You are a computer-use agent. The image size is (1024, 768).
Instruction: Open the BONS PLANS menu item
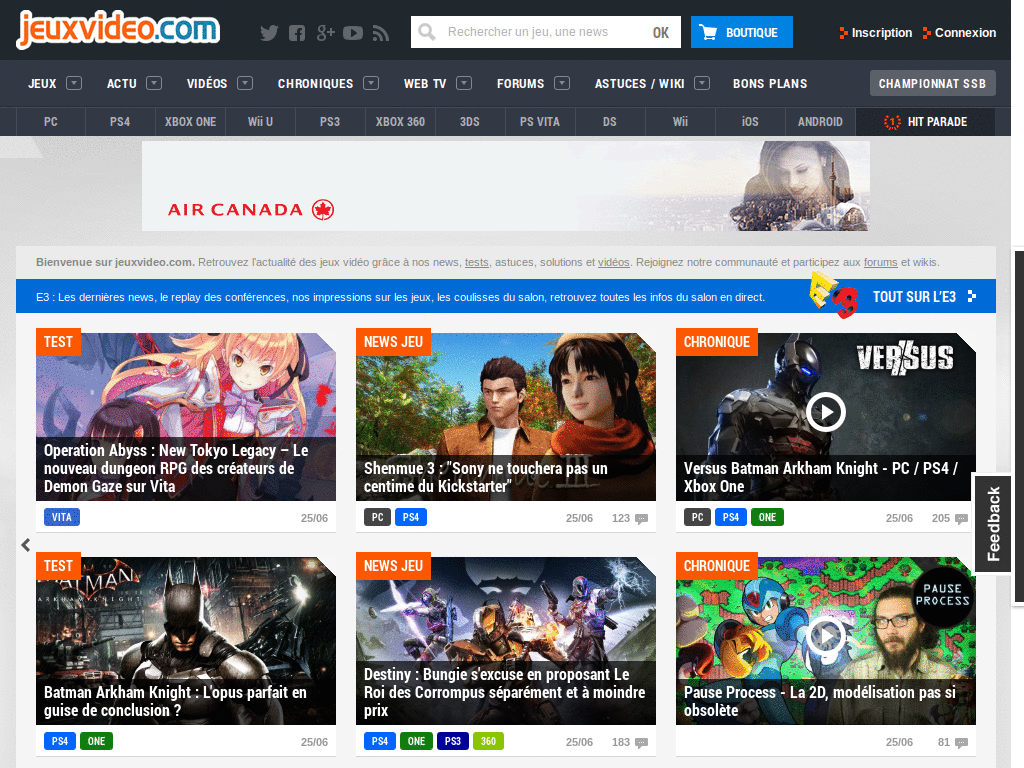pos(770,84)
